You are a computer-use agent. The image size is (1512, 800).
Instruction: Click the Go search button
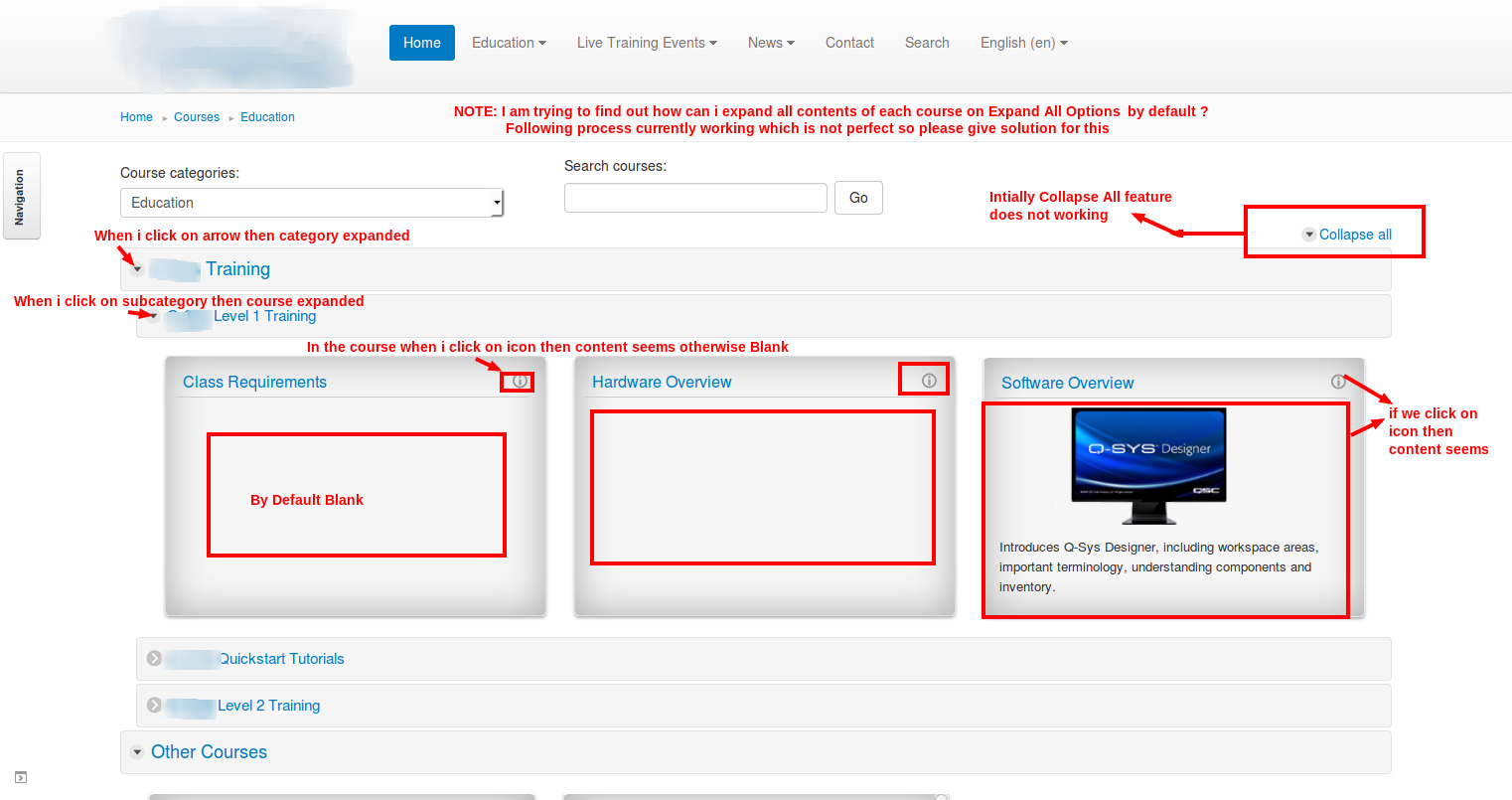tap(858, 198)
